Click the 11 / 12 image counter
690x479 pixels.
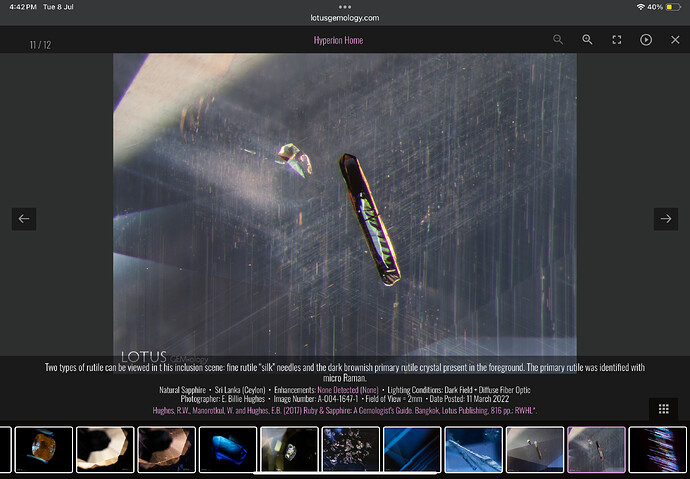(40, 45)
